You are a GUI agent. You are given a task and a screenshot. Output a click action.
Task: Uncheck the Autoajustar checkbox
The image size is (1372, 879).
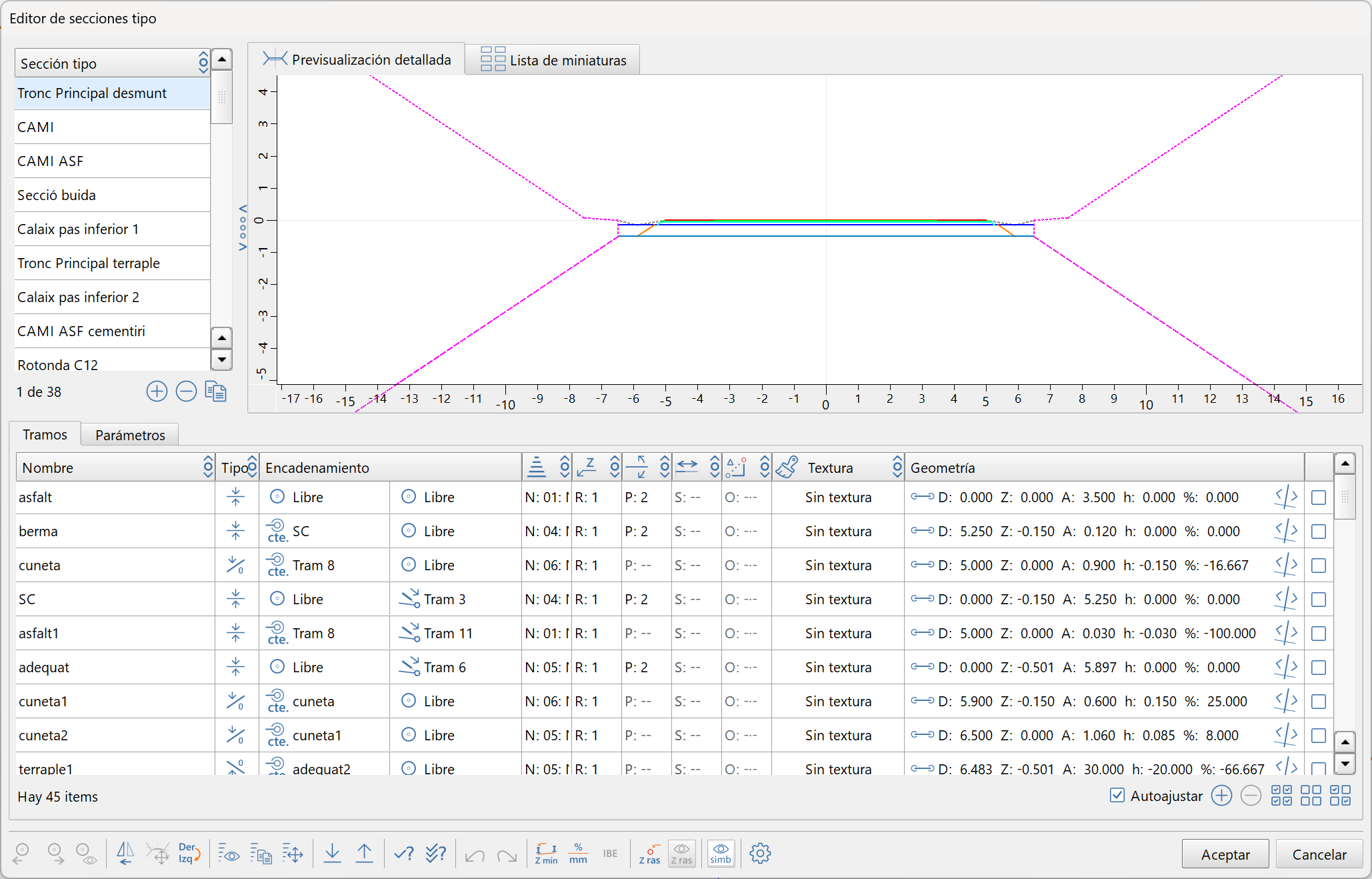[x=1117, y=795]
